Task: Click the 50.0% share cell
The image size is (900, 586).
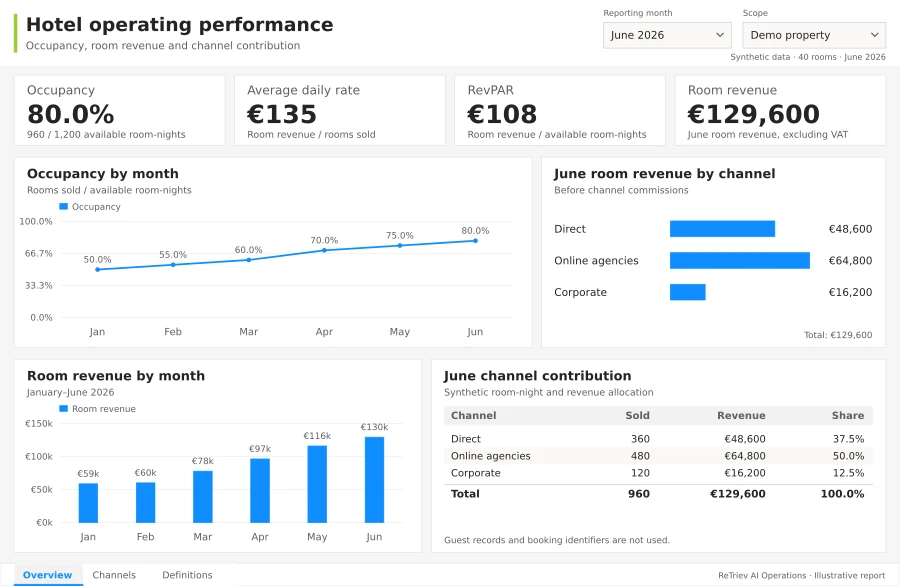Action: (848, 456)
